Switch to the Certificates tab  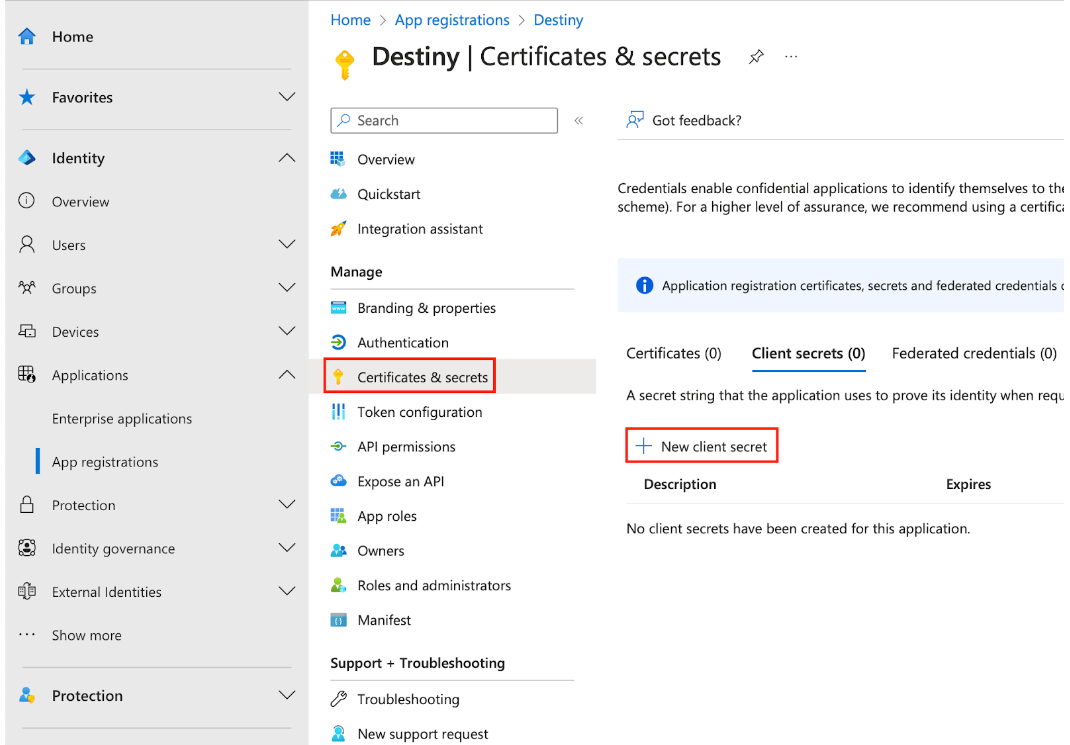[673, 353]
